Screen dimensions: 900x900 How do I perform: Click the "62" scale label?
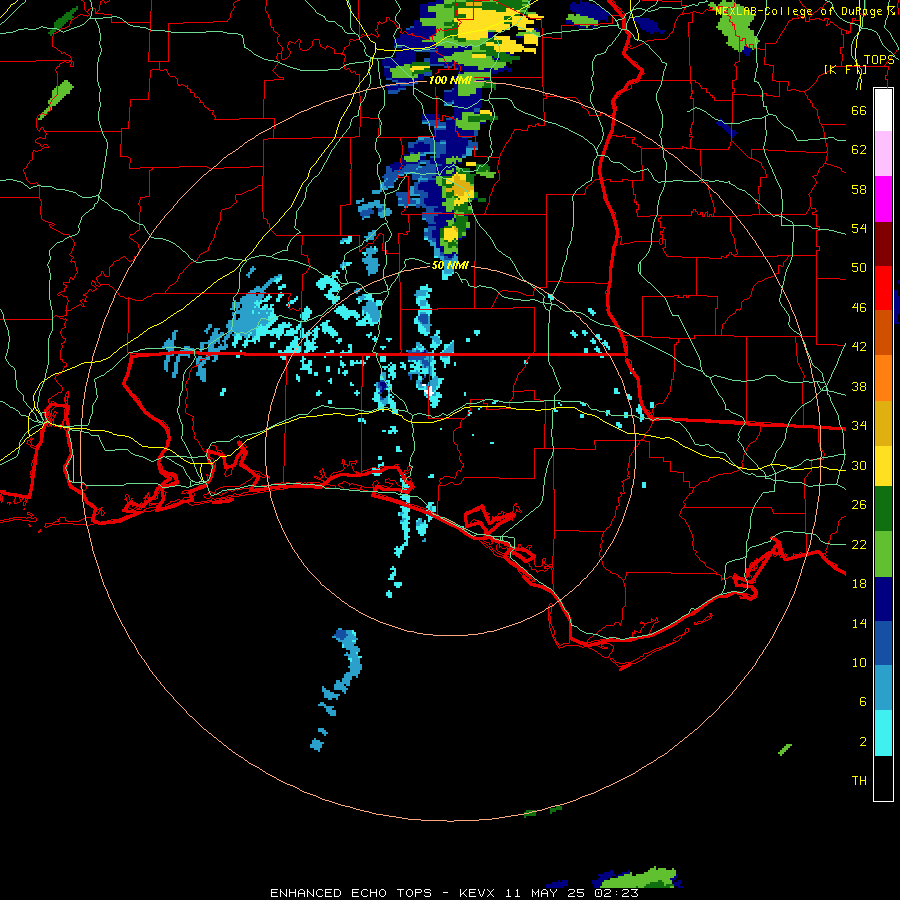tap(859, 150)
